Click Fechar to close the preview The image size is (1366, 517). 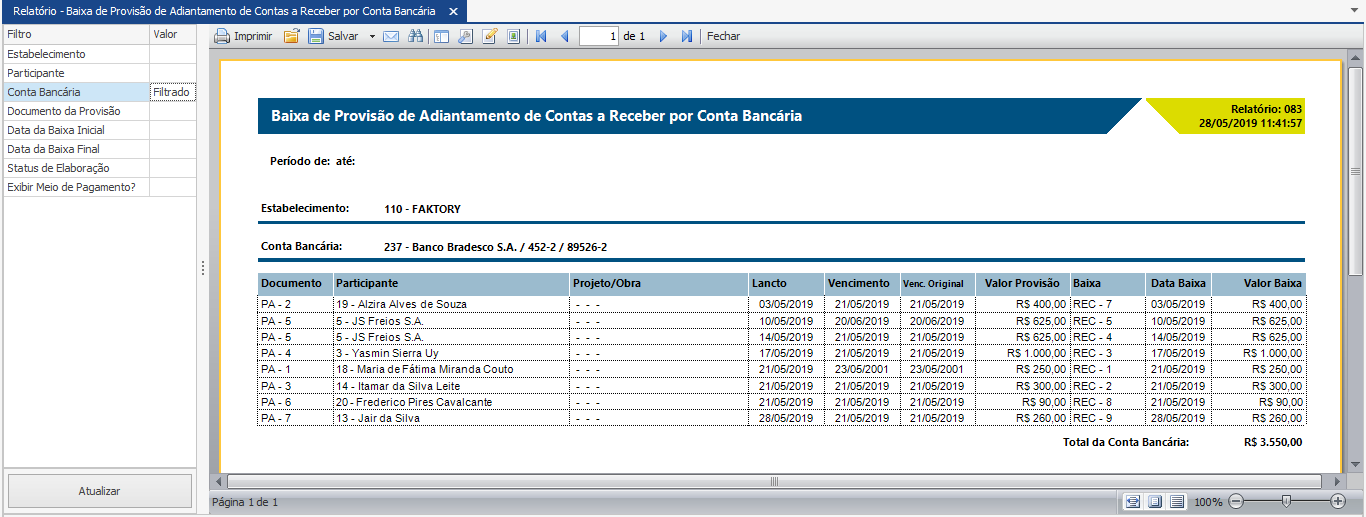coord(723,36)
